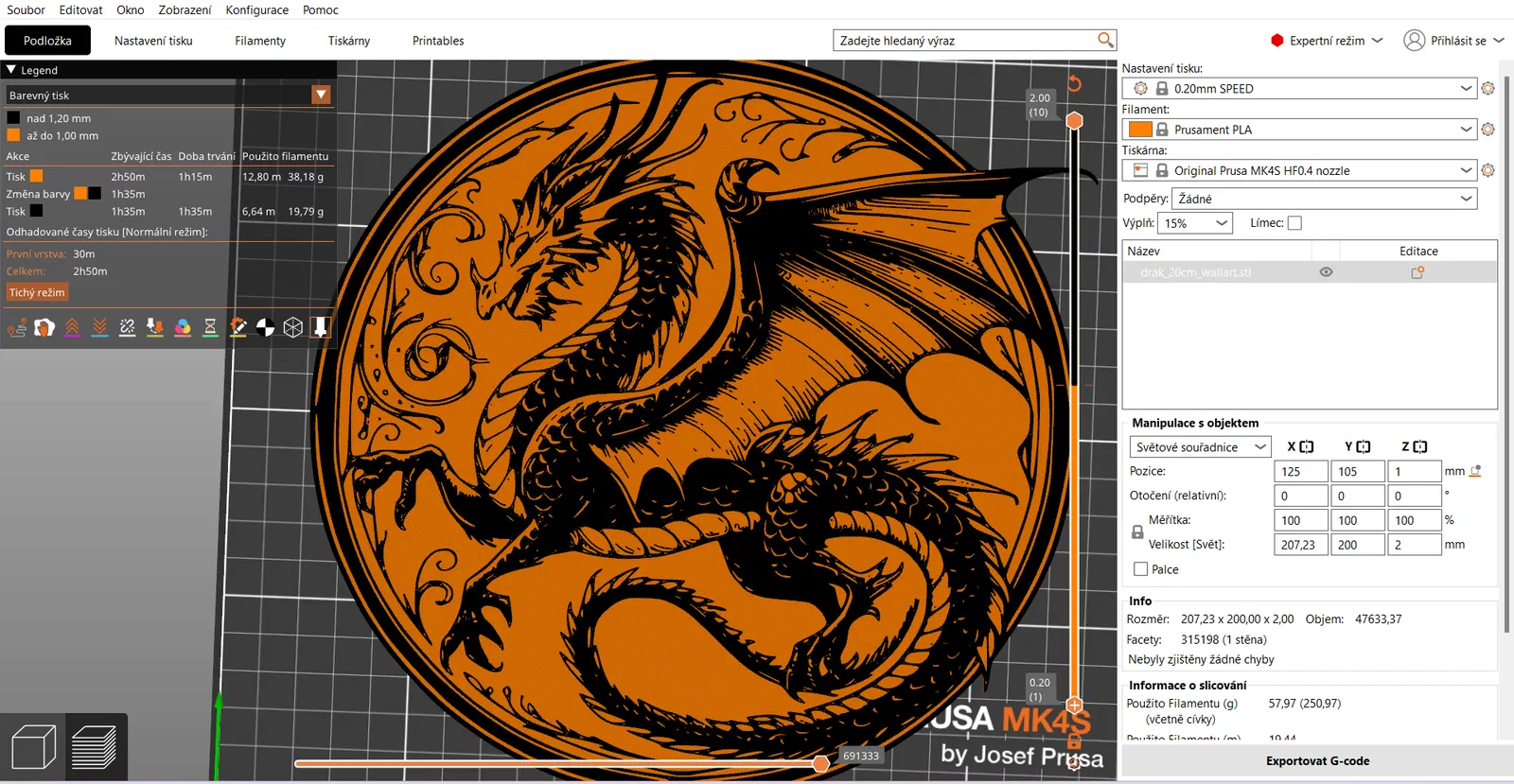Viewport: 1514px width, 784px height.
Task: Open the Okno menu
Action: click(x=131, y=9)
